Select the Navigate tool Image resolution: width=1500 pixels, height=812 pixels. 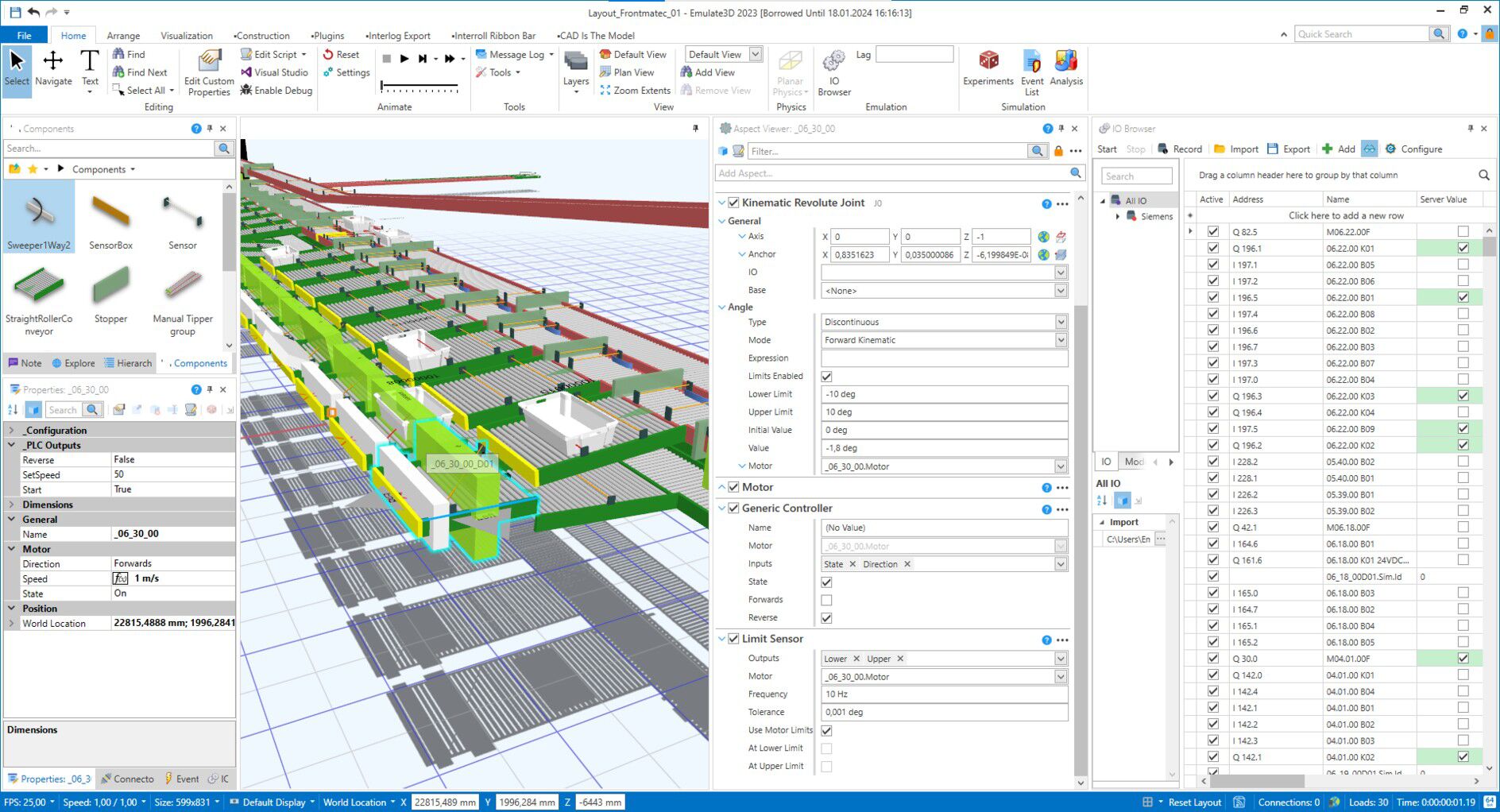[53, 68]
